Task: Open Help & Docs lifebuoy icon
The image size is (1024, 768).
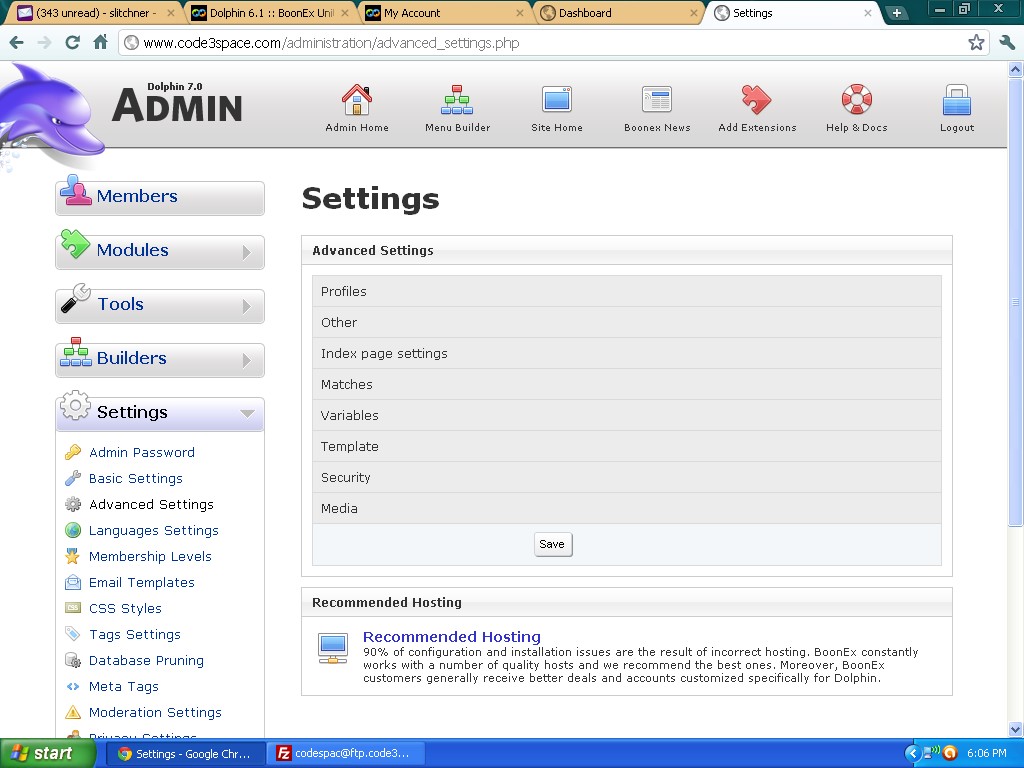Action: click(856, 100)
